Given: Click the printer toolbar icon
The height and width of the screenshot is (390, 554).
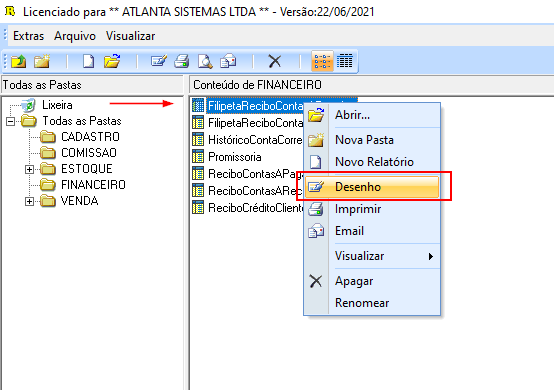Looking at the screenshot, I should [182, 61].
